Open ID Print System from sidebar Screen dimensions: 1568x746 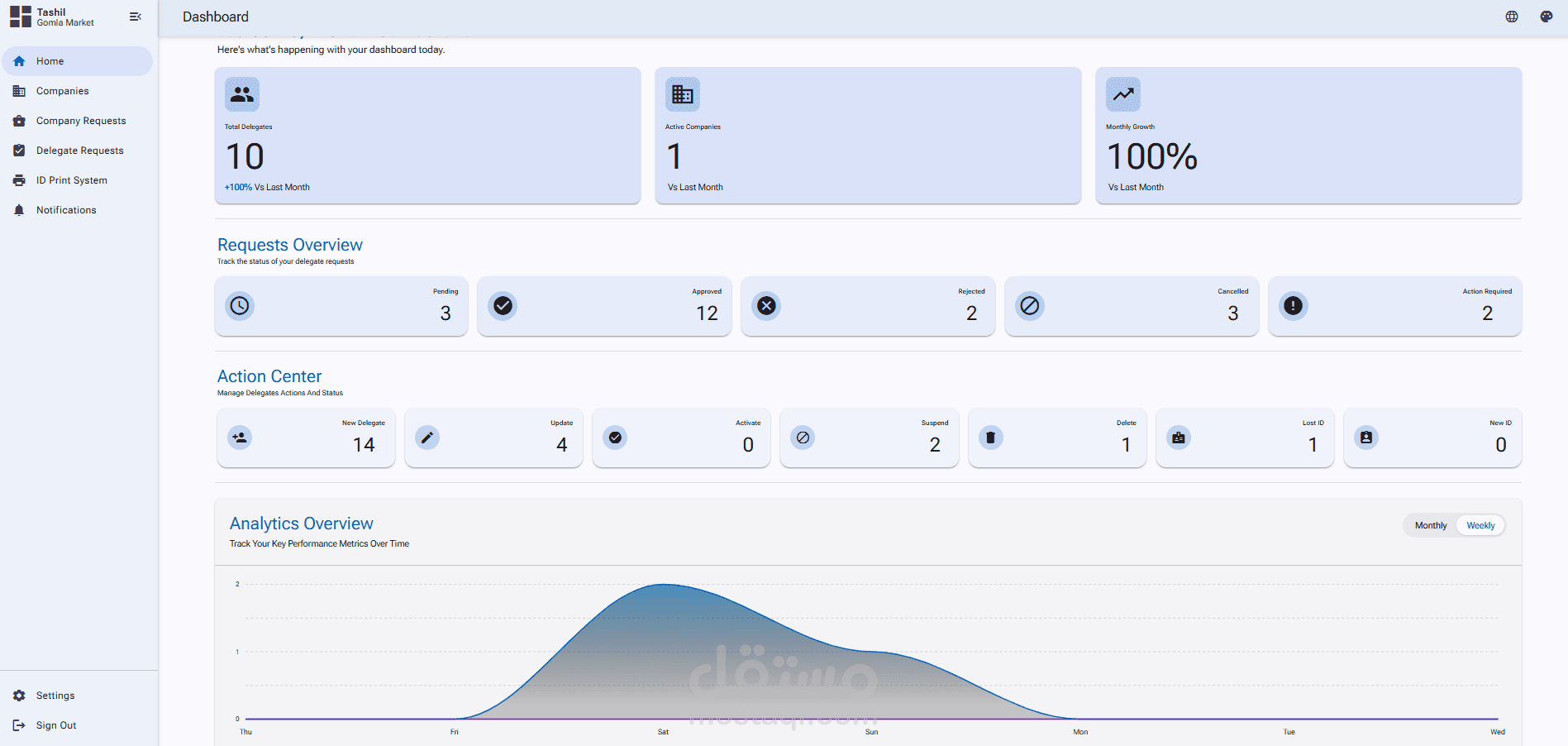[77, 180]
